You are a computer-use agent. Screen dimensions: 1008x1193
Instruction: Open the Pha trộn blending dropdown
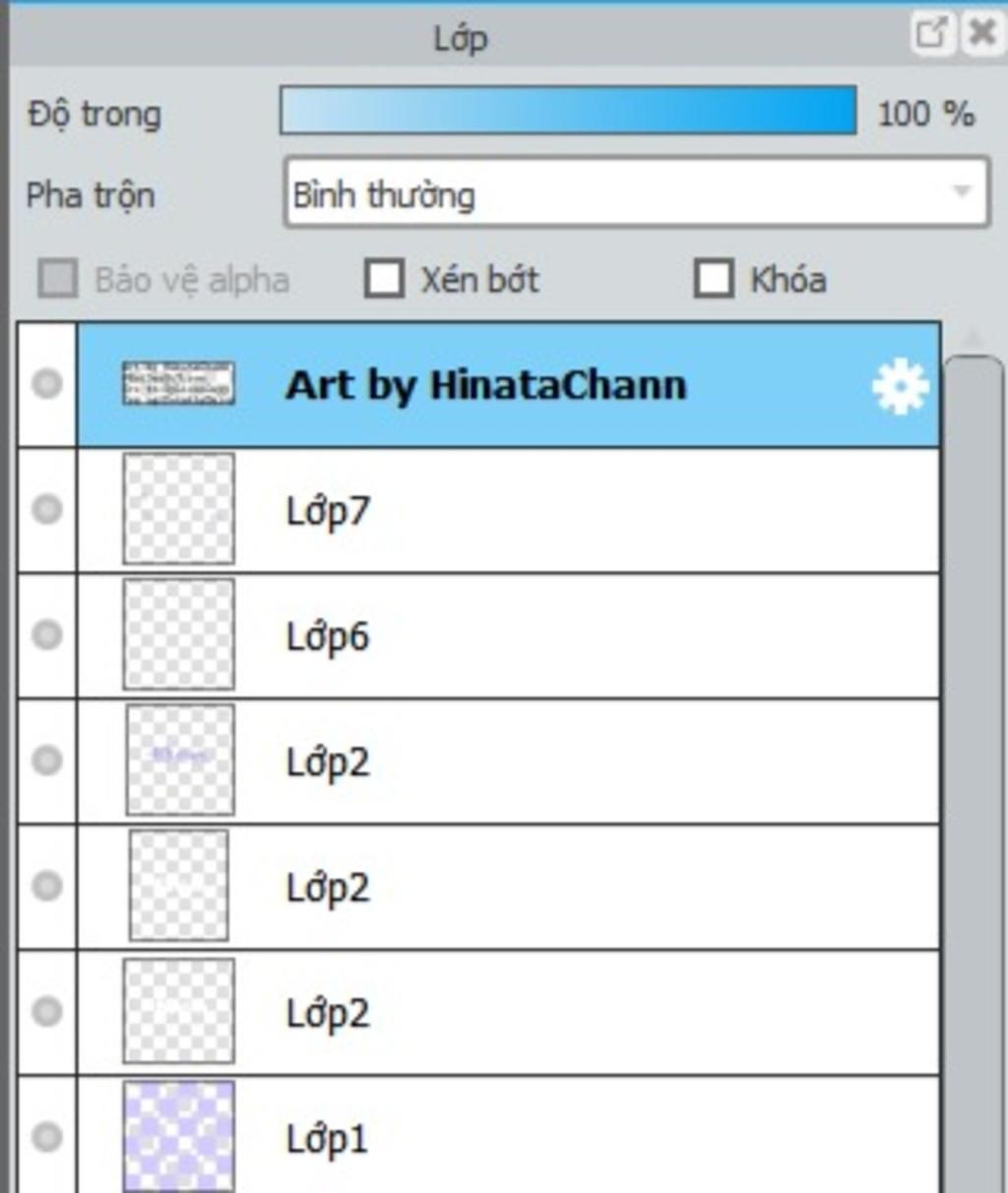636,193
